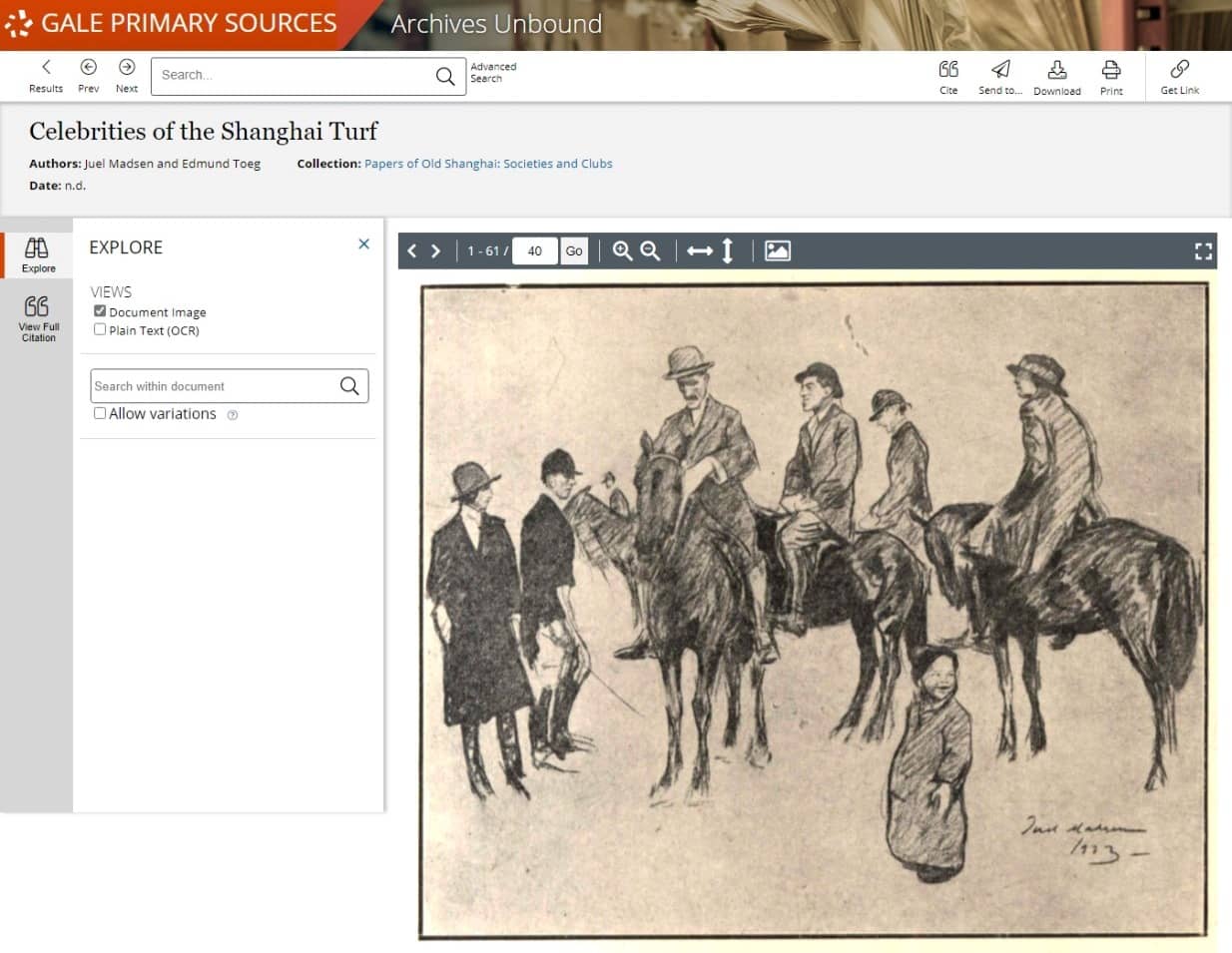Click the 'EXPLORE' panel heading
Viewport: 1232px width, 953px height.
click(x=126, y=247)
